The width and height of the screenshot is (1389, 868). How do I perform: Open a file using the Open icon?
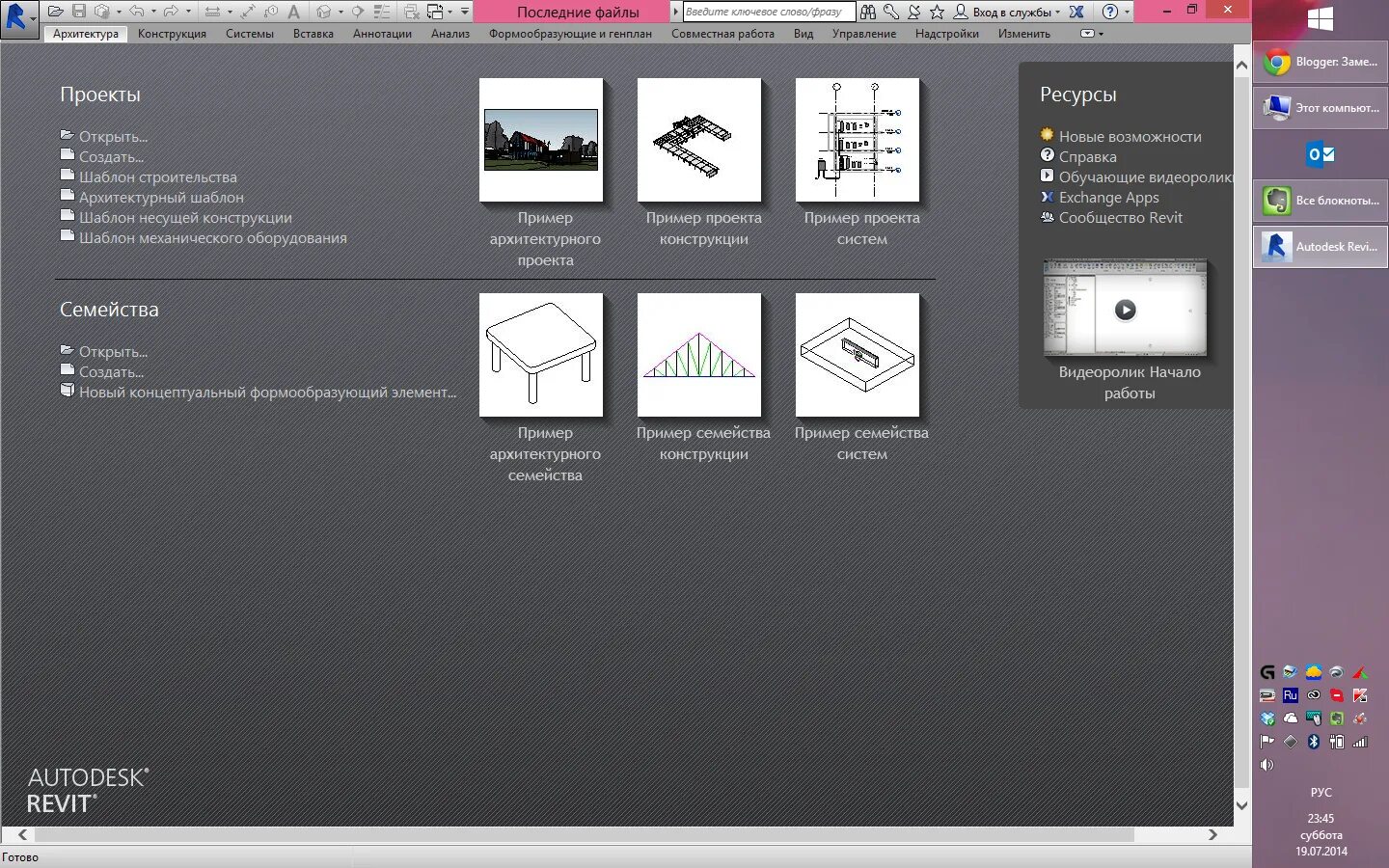pyautogui.click(x=55, y=10)
